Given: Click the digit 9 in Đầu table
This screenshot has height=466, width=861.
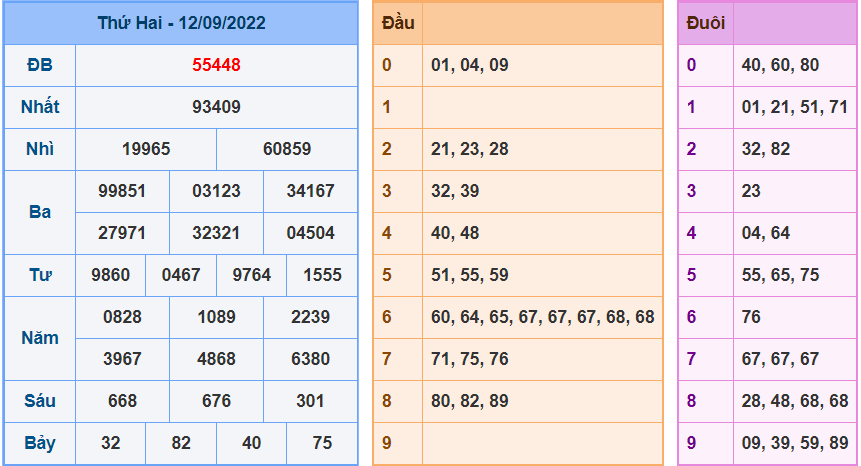Looking at the screenshot, I should click(387, 443).
